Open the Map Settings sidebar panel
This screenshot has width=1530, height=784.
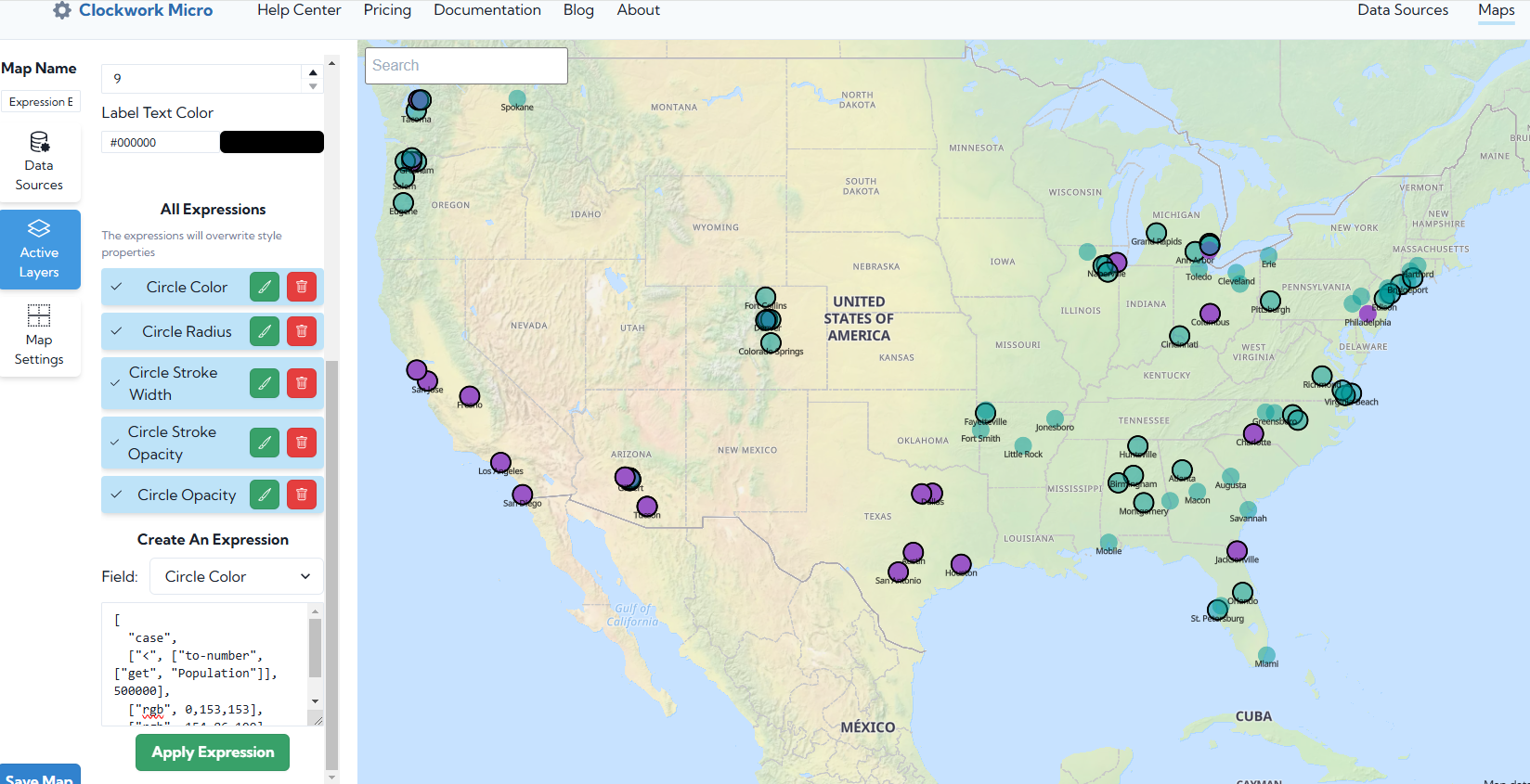tap(39, 335)
